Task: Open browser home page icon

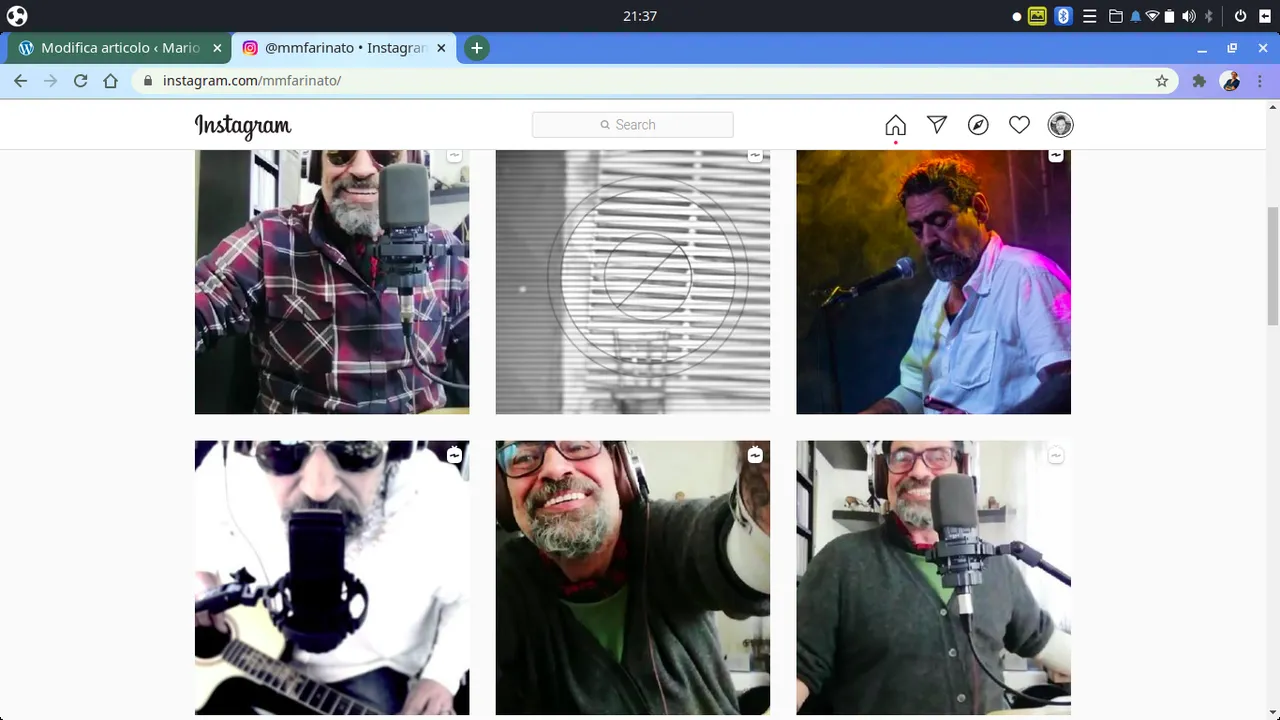Action: click(x=110, y=81)
